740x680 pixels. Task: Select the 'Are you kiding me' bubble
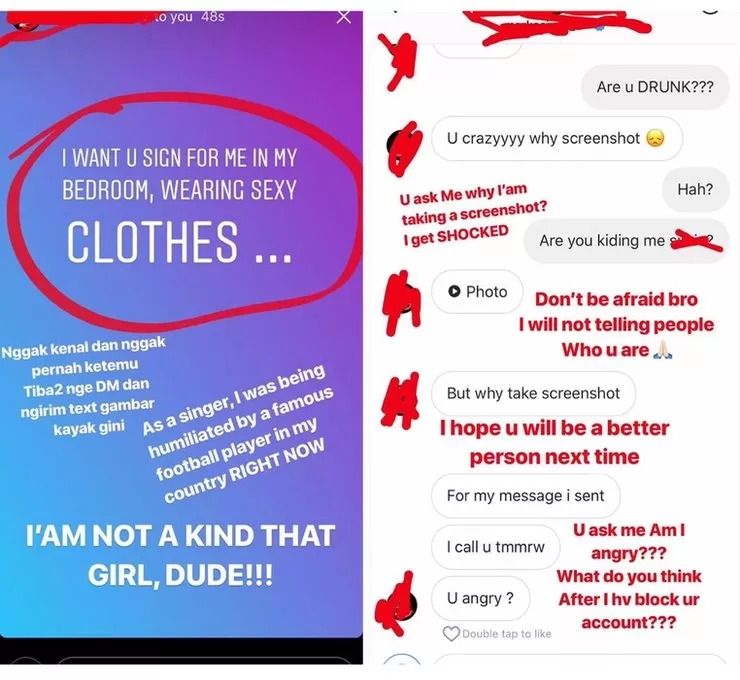[x=626, y=241]
